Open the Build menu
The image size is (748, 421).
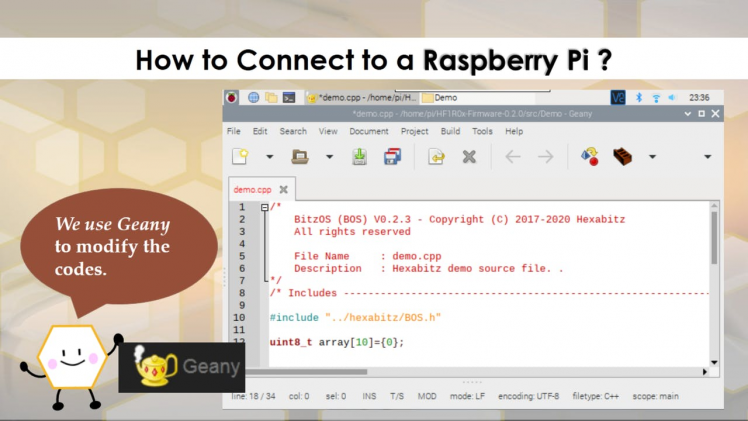pyautogui.click(x=450, y=131)
